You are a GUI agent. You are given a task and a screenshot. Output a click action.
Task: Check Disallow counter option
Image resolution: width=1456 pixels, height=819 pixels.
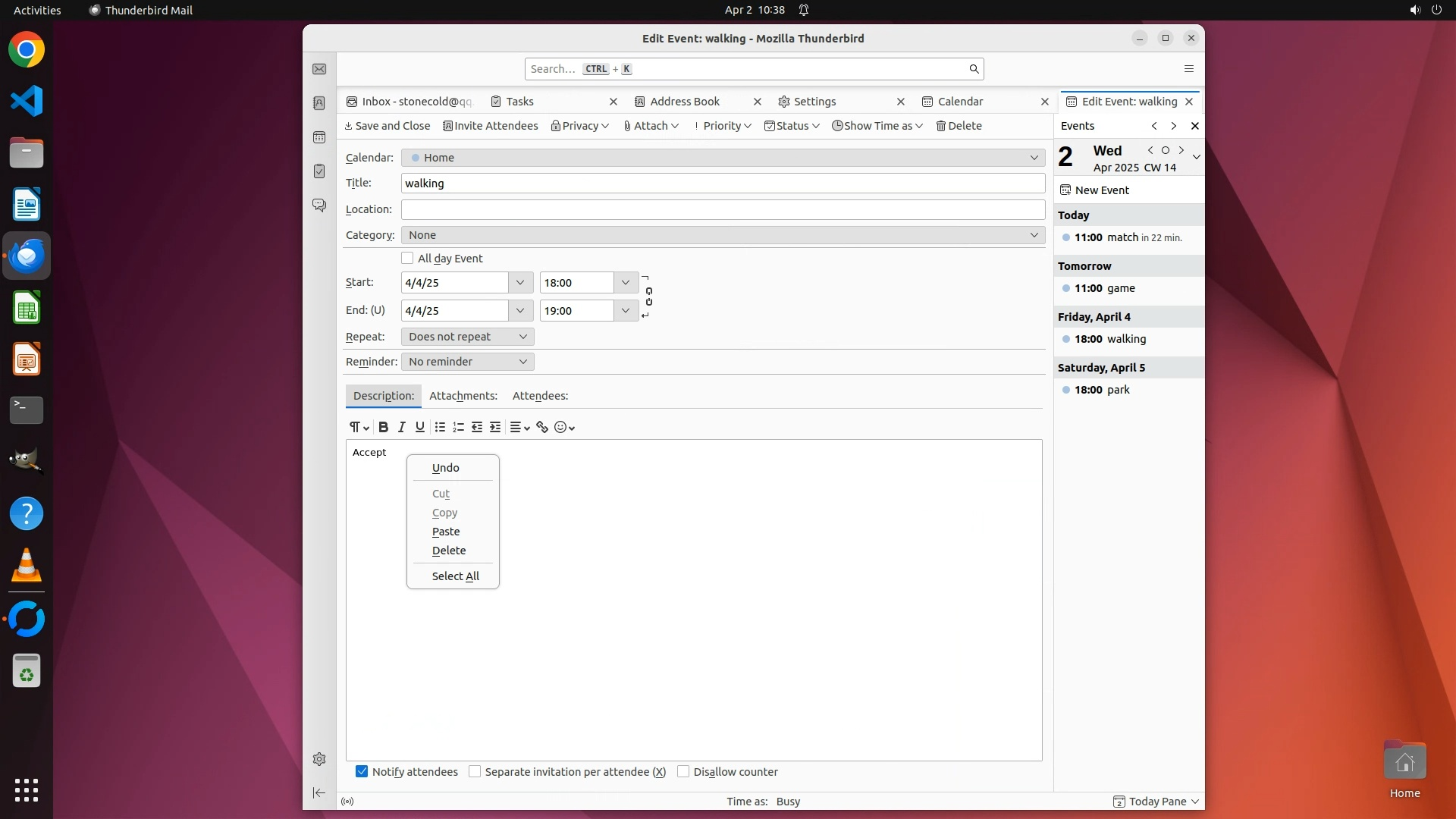[x=683, y=771]
